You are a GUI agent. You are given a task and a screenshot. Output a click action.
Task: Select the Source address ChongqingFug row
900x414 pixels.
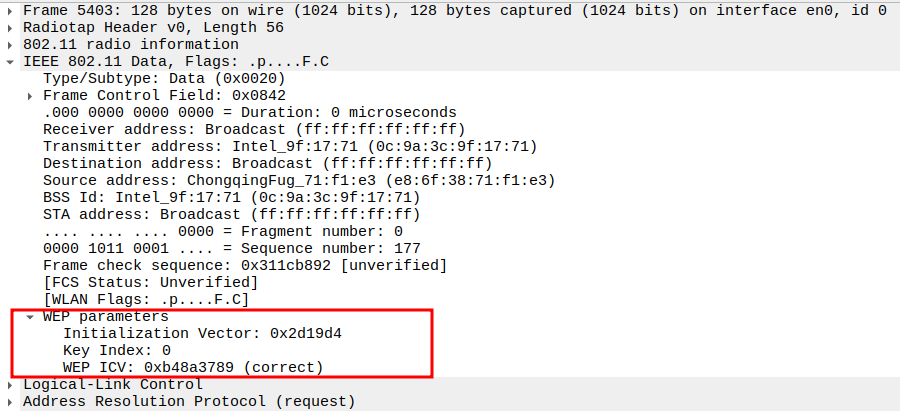pos(298,180)
